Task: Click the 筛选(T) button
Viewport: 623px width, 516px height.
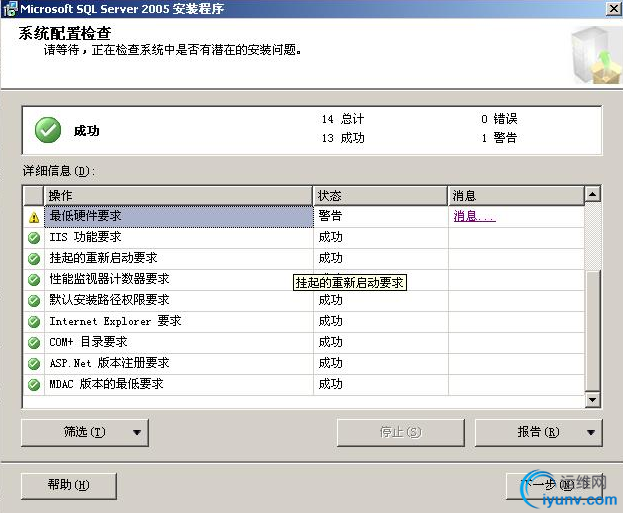Action: (x=85, y=433)
